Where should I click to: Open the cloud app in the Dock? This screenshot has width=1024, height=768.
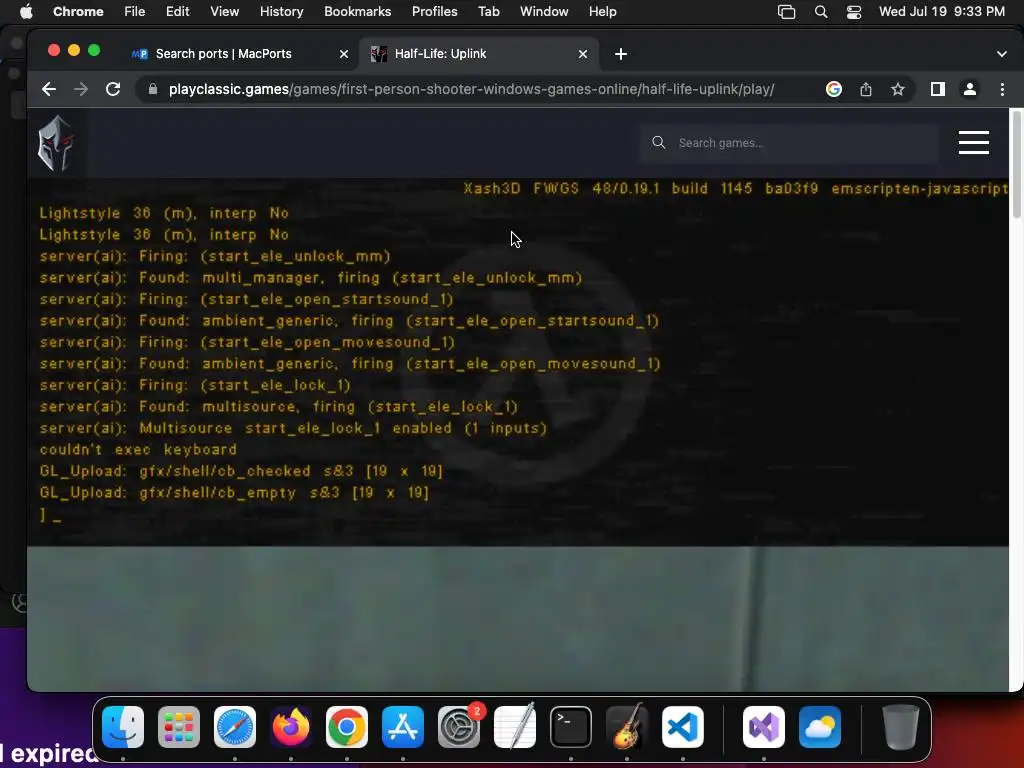pos(820,727)
